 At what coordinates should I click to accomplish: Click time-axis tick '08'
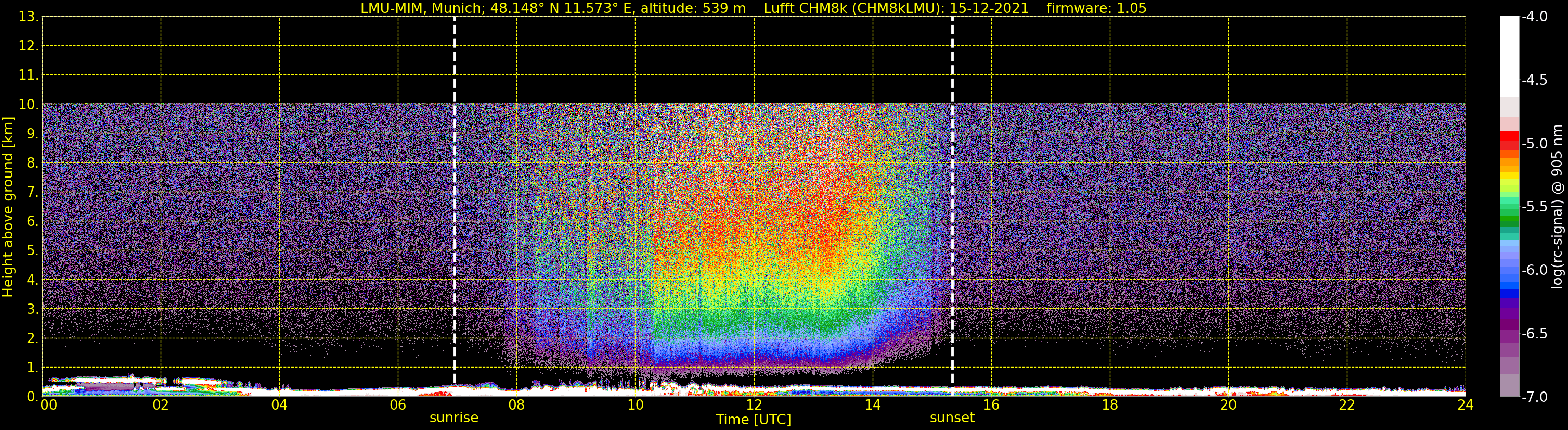click(517, 405)
